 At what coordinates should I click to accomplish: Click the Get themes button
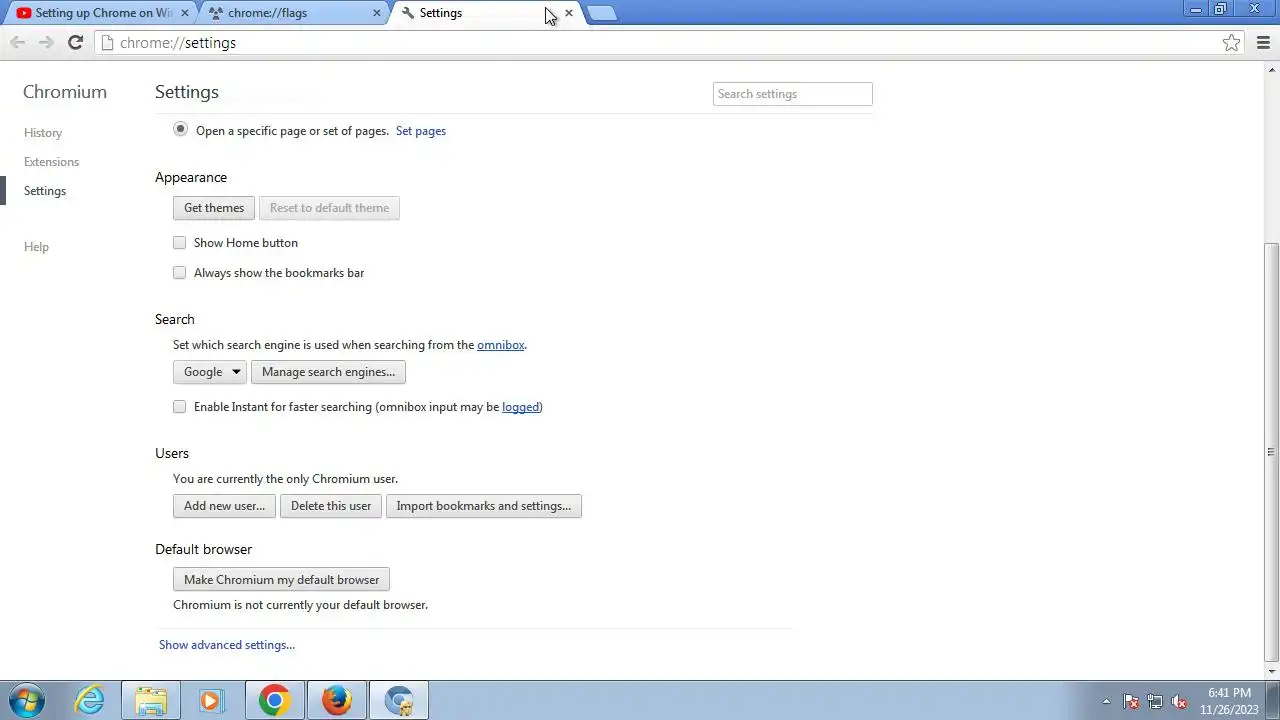point(214,208)
